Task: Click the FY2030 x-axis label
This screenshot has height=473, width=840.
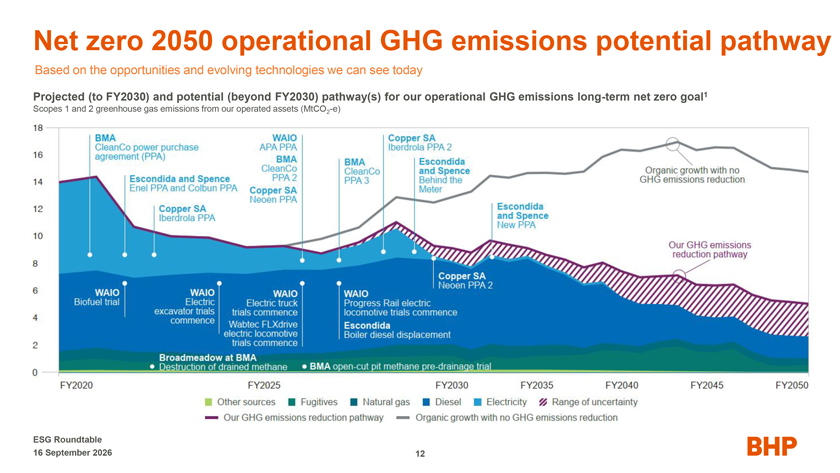Action: click(452, 385)
